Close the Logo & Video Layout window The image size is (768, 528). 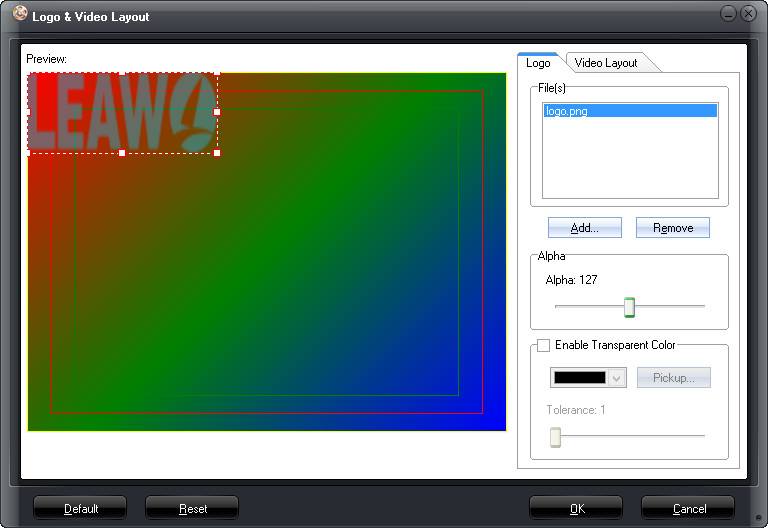tap(748, 14)
